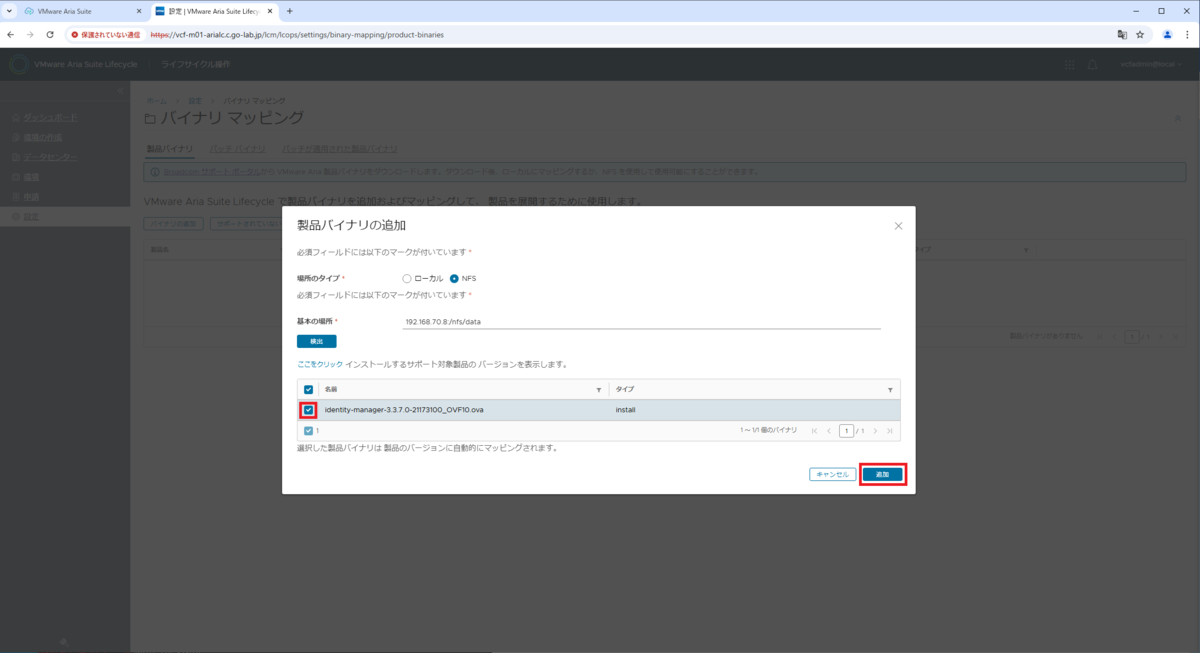Image resolution: width=1200 pixels, height=653 pixels.
Task: Click the 基本の場所 path input field
Action: point(641,322)
